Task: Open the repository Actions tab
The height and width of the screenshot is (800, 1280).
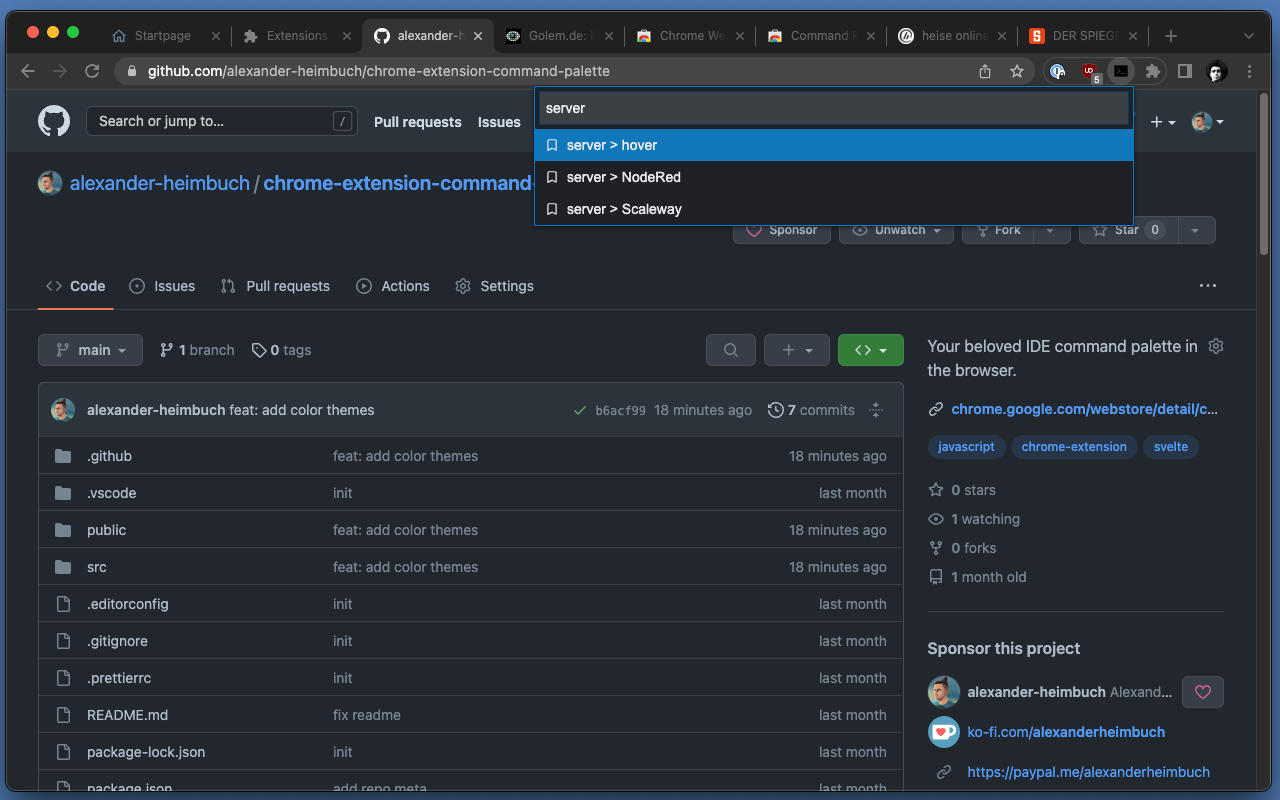Action: (393, 286)
